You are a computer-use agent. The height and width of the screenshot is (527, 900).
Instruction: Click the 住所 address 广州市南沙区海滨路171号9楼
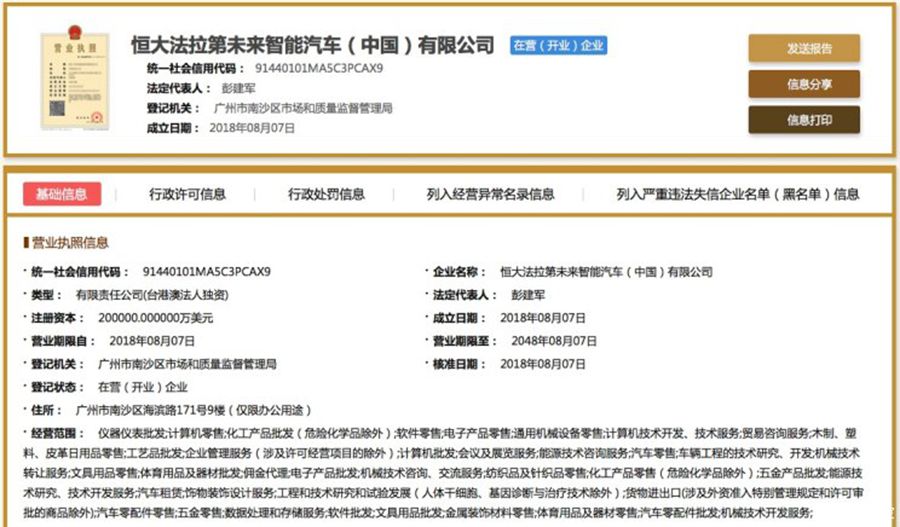point(191,410)
